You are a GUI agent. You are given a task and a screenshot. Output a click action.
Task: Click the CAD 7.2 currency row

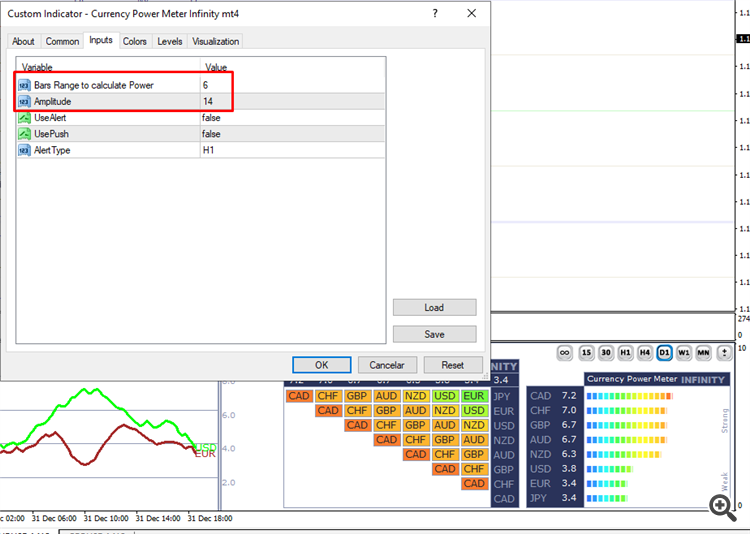tap(553, 396)
